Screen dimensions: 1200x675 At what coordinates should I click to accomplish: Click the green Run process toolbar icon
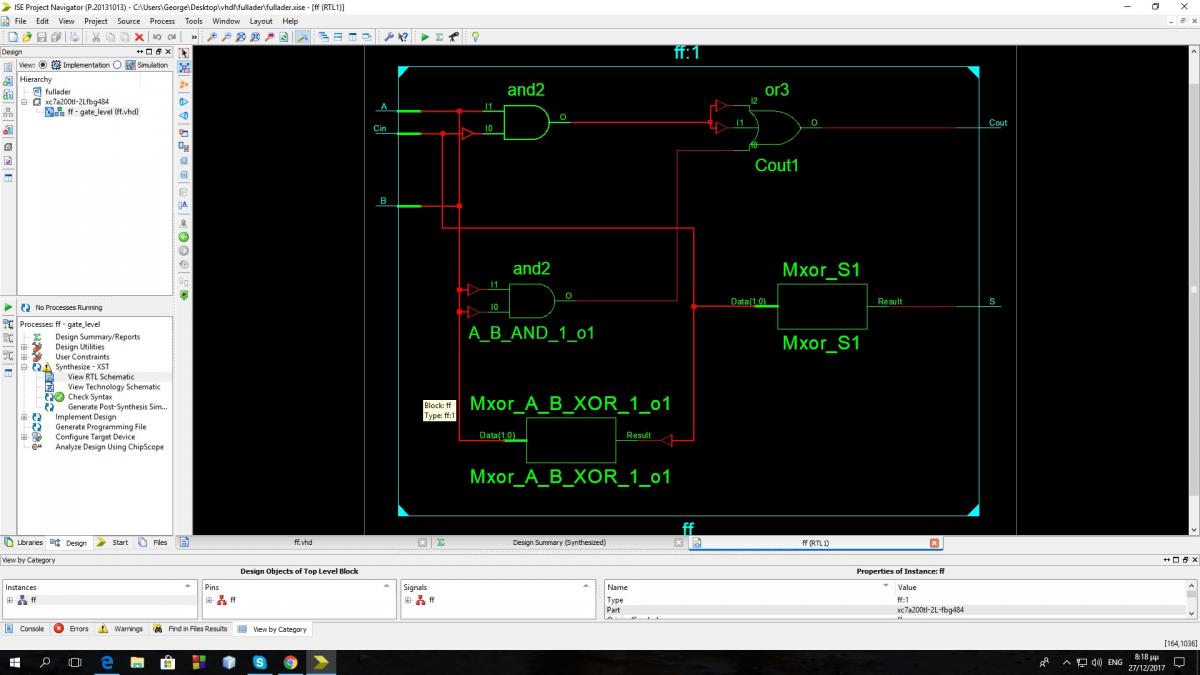425,37
